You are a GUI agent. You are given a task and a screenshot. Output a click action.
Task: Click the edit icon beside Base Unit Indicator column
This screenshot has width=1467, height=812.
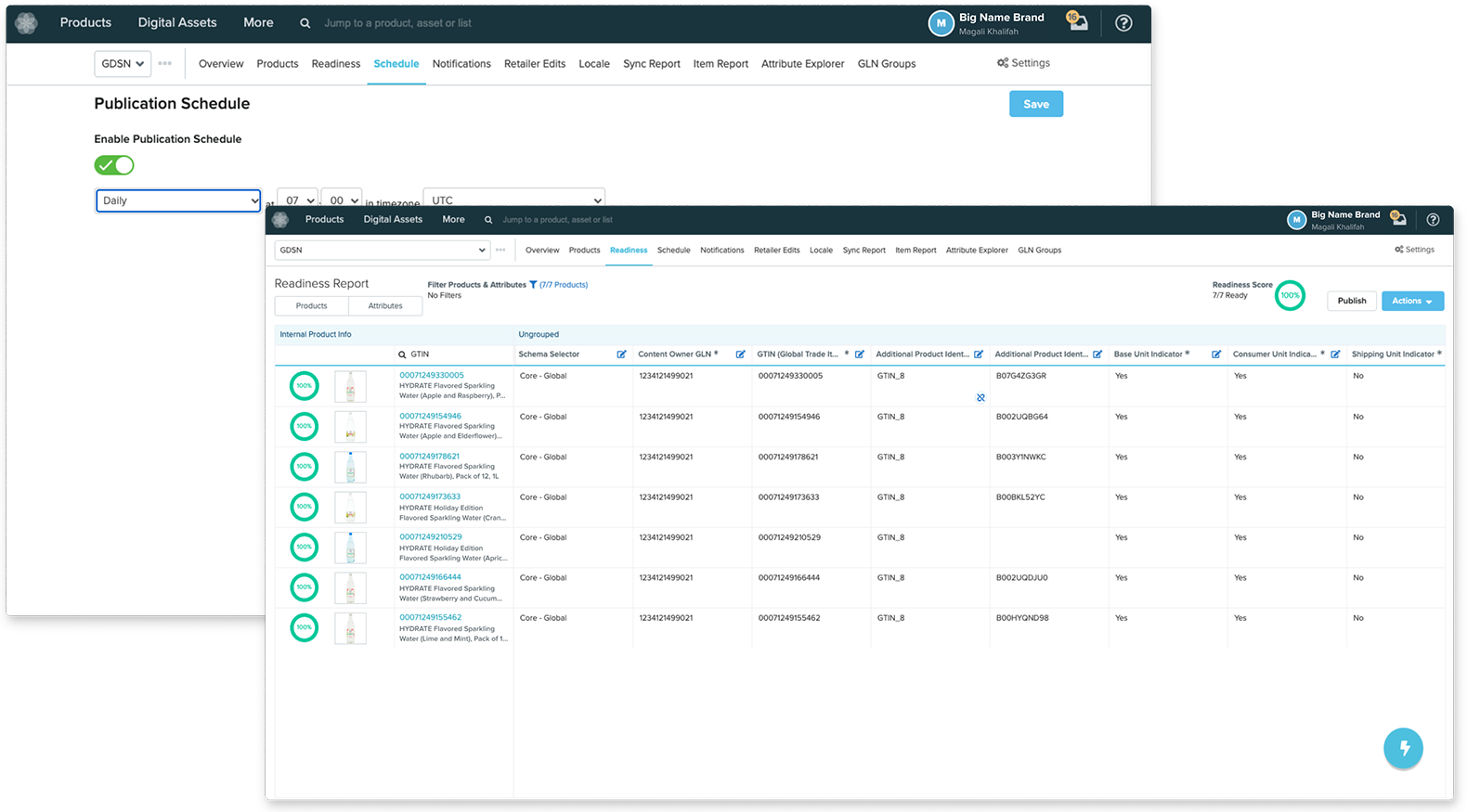click(1215, 354)
